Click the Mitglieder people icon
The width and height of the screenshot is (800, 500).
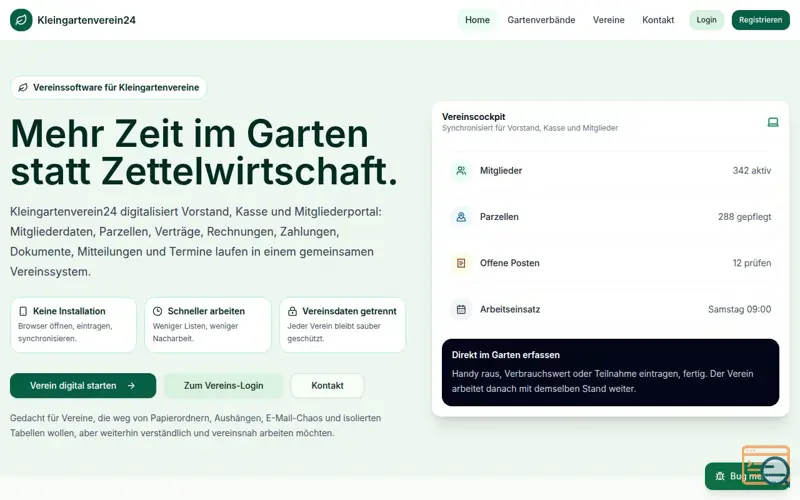click(x=461, y=170)
